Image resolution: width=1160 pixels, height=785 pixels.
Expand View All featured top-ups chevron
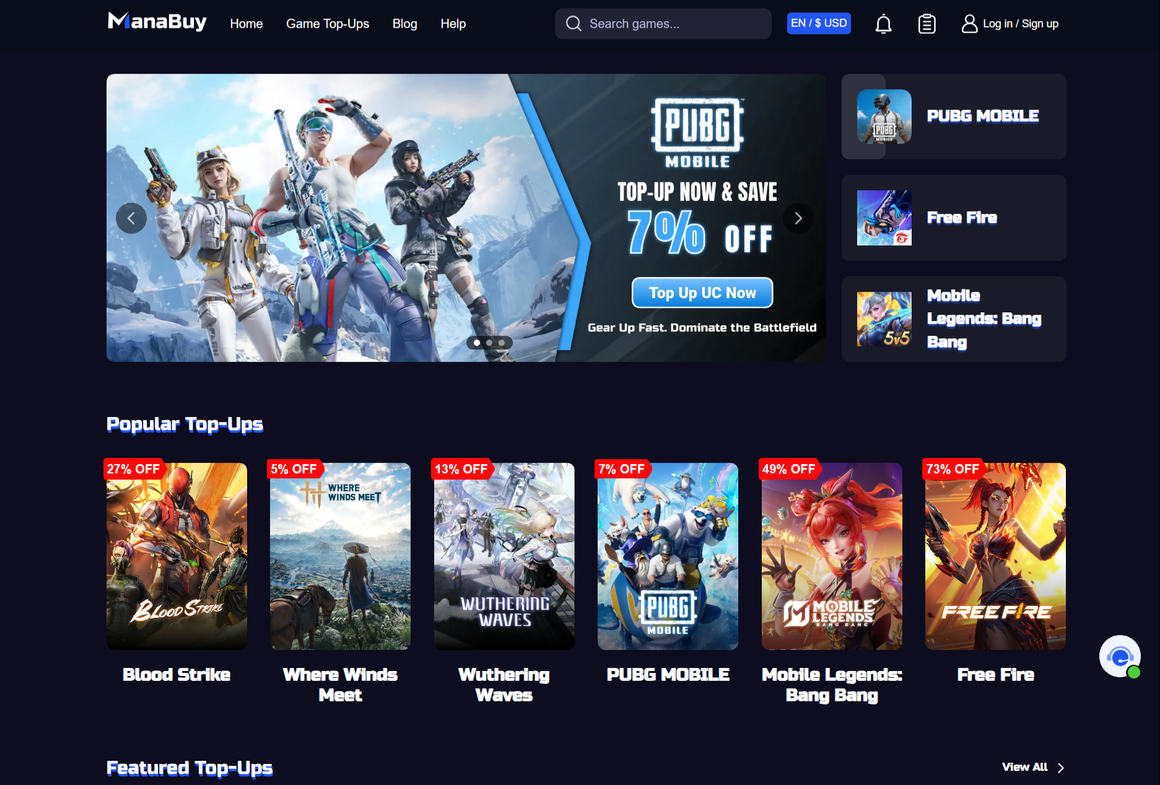[x=1062, y=767]
